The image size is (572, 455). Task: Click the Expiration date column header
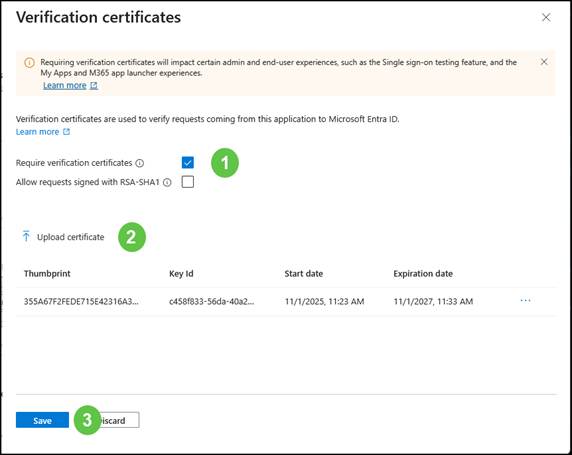coord(423,274)
